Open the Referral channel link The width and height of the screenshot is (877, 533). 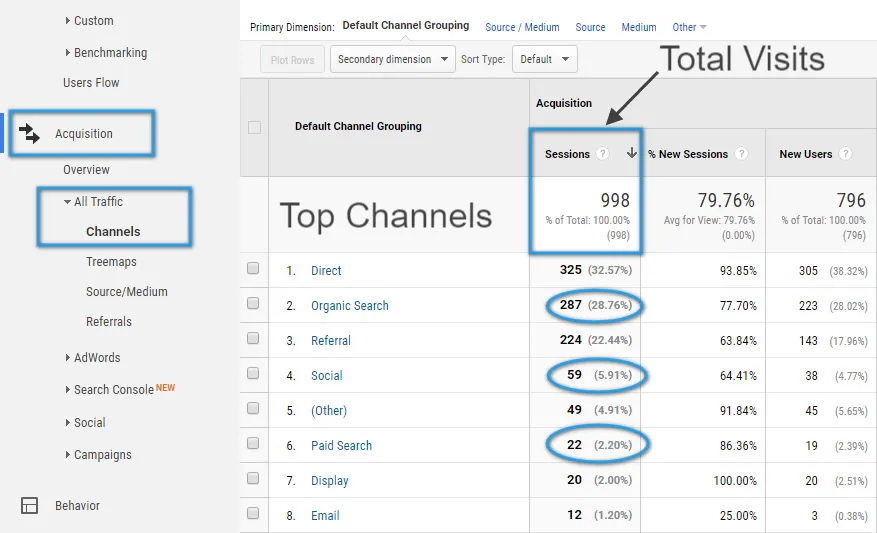[x=331, y=341]
